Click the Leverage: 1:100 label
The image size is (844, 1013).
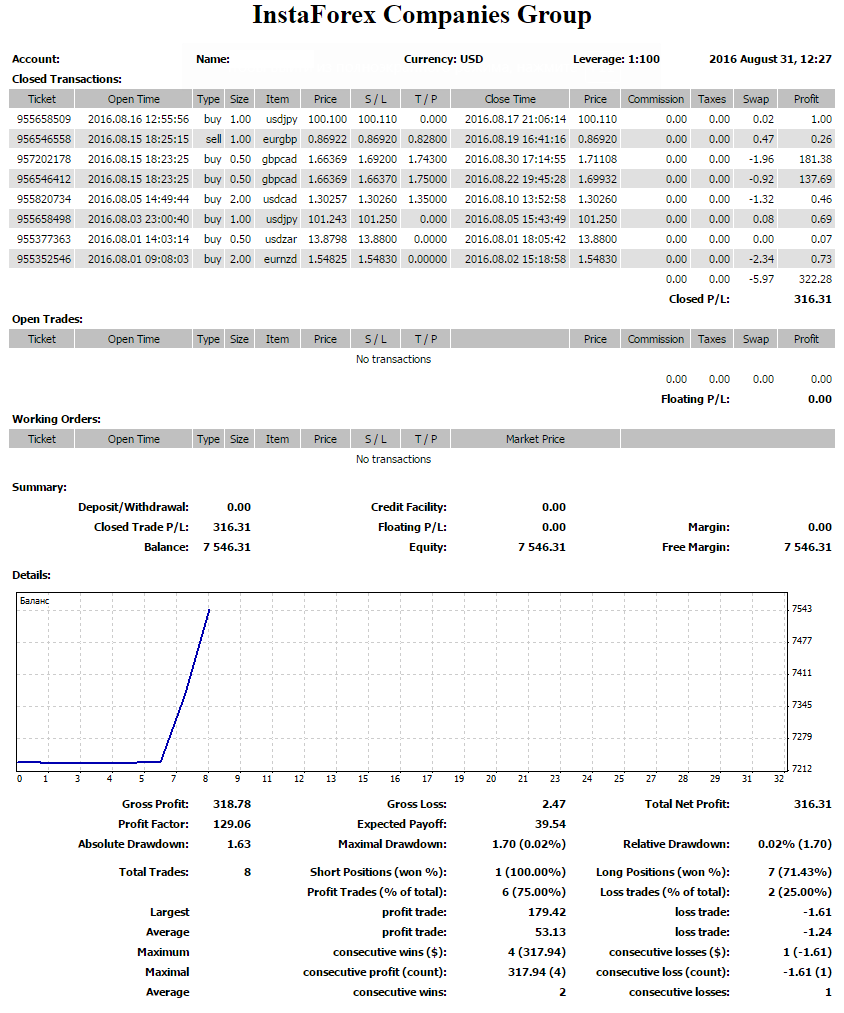[x=617, y=59]
